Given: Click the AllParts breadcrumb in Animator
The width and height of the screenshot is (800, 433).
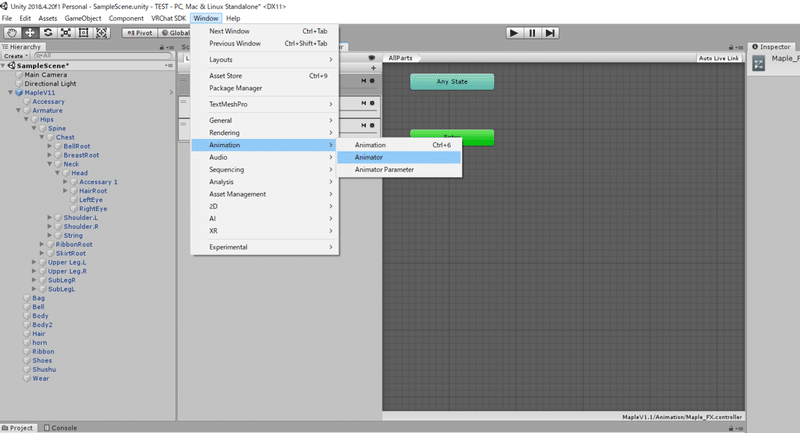Looking at the screenshot, I should [401, 58].
